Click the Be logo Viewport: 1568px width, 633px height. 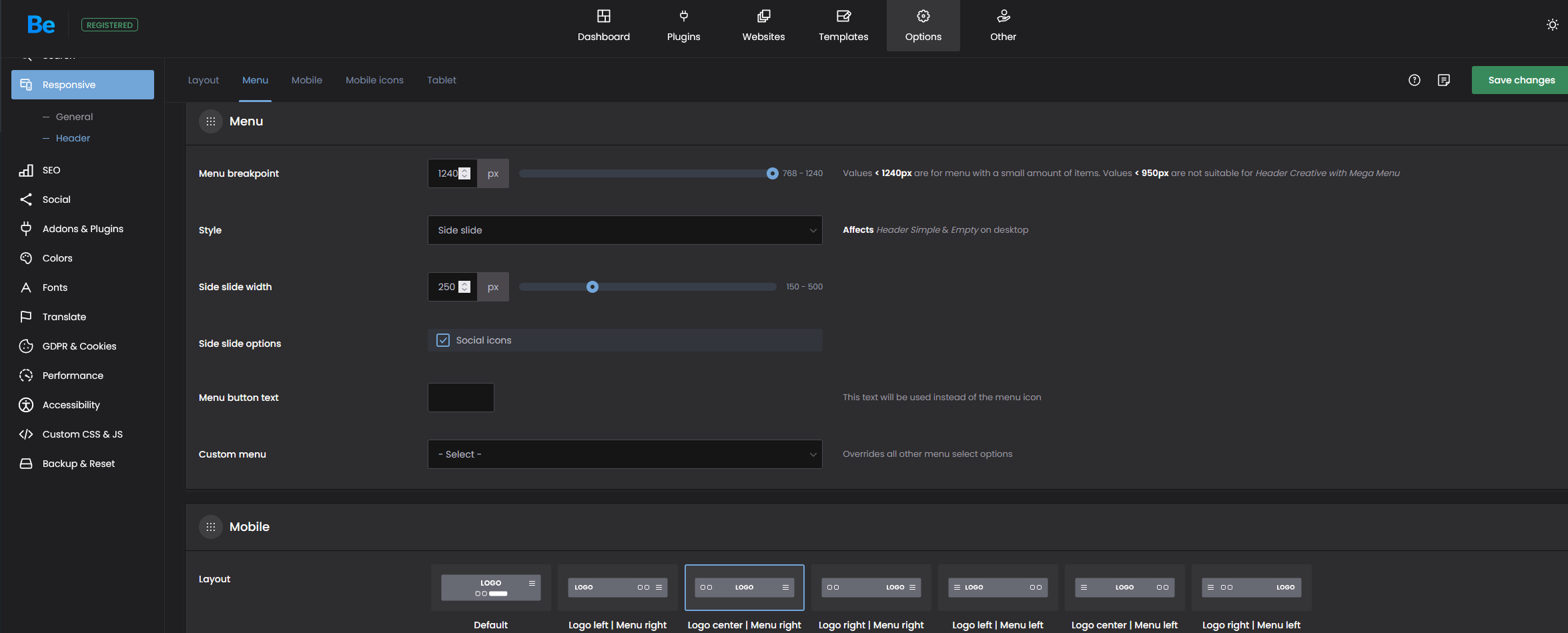coord(41,25)
